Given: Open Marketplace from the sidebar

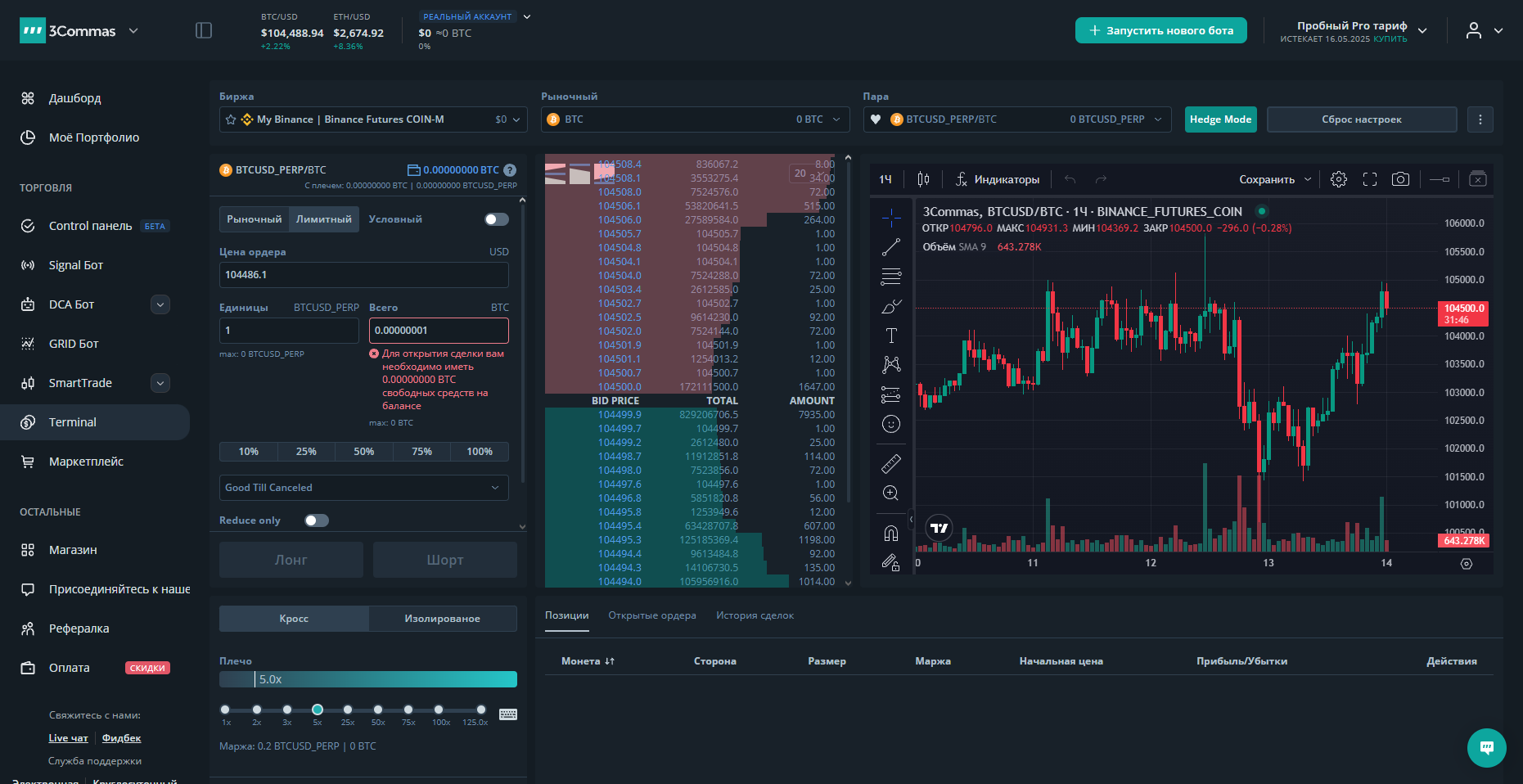Looking at the screenshot, I should (86, 462).
